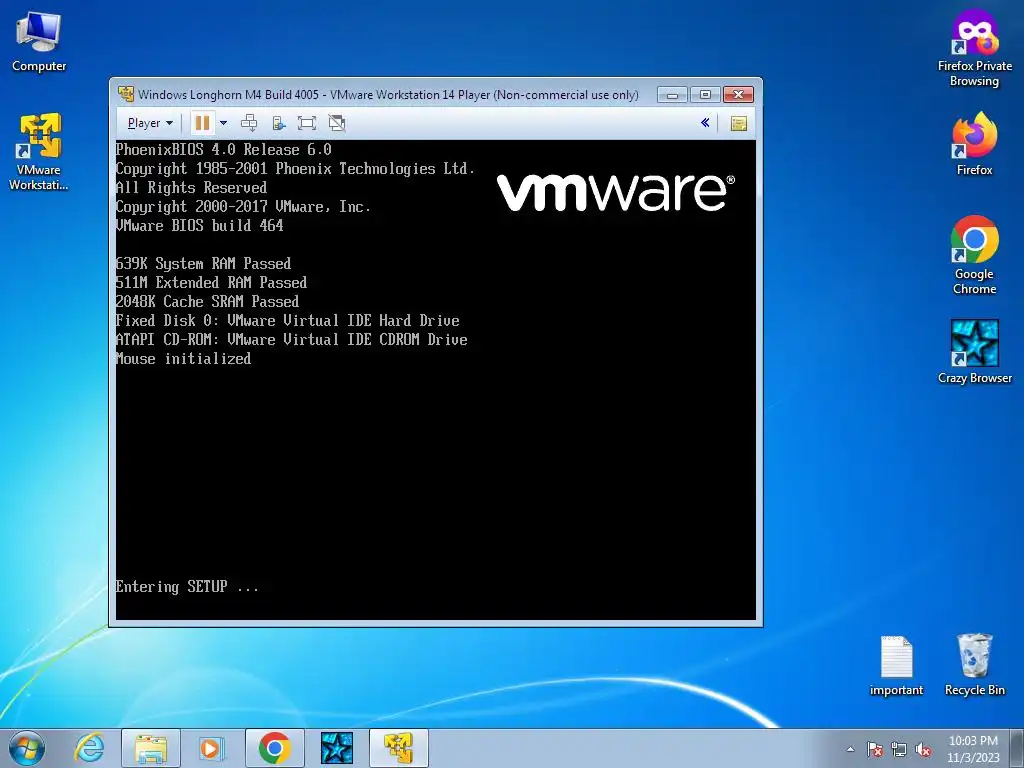
Task: Open the Player menu in VMware
Action: click(150, 123)
